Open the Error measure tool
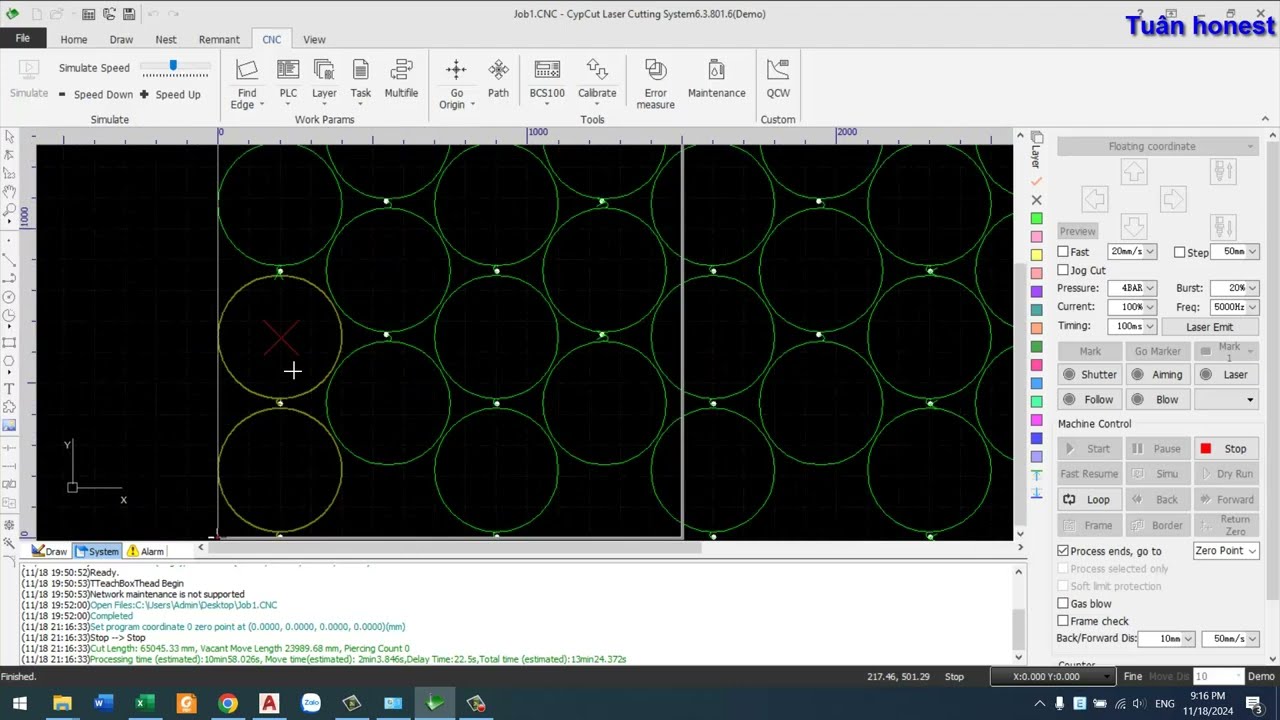This screenshot has height=720, width=1280. pos(655,83)
